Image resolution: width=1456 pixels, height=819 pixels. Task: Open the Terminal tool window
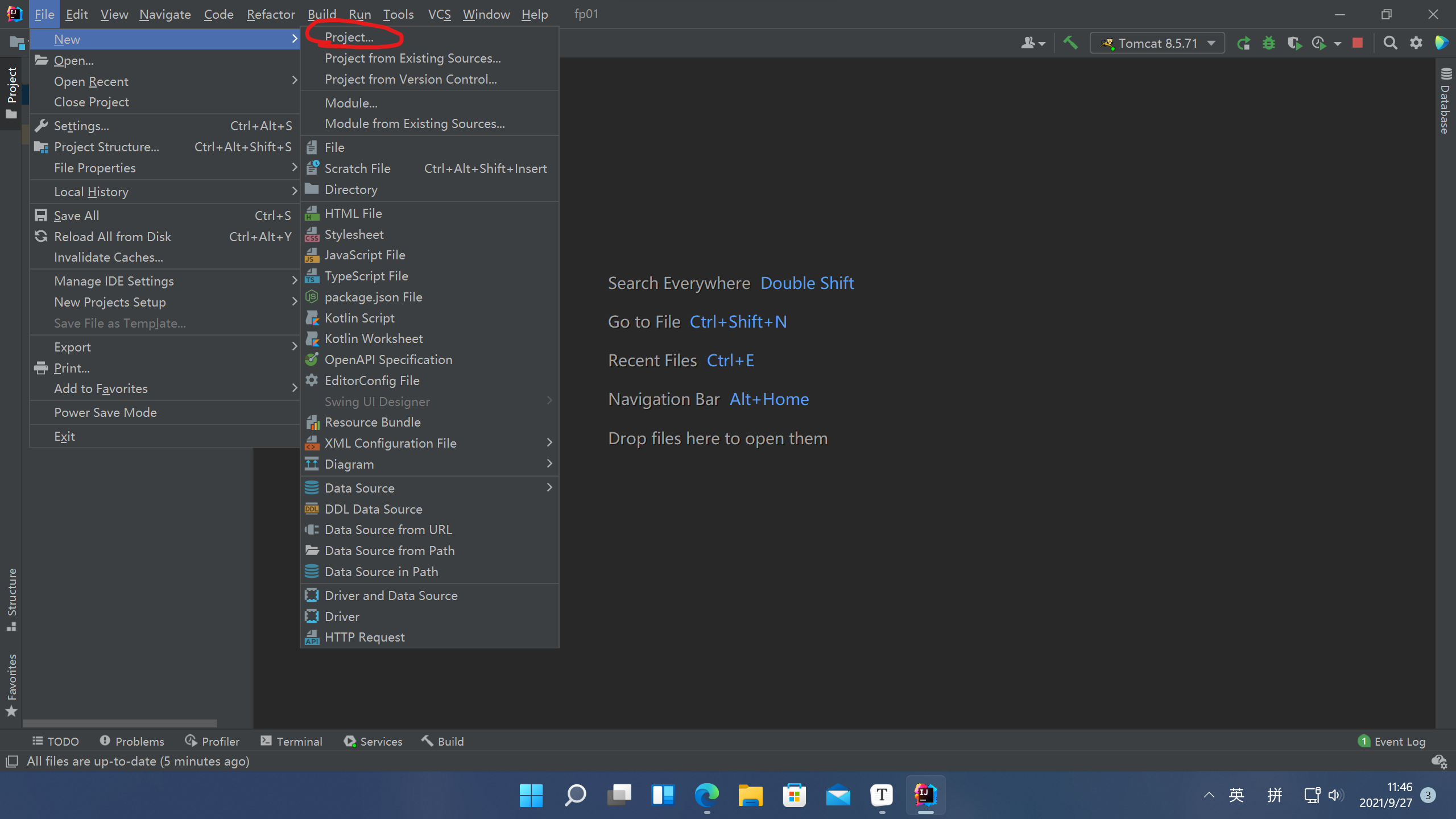(291, 741)
